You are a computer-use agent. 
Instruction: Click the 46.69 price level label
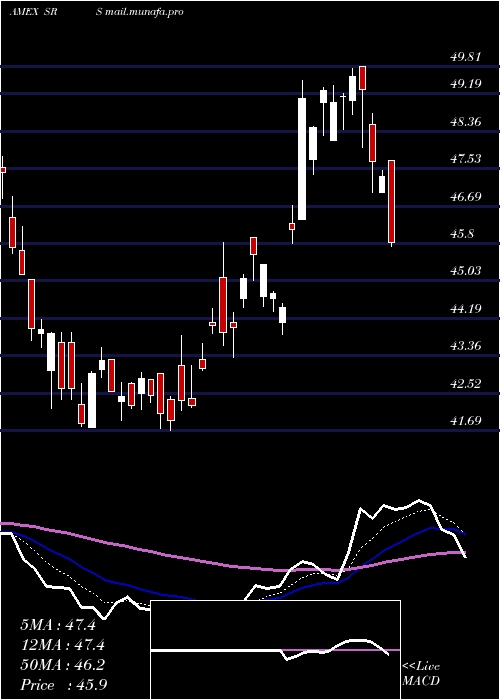click(464, 196)
